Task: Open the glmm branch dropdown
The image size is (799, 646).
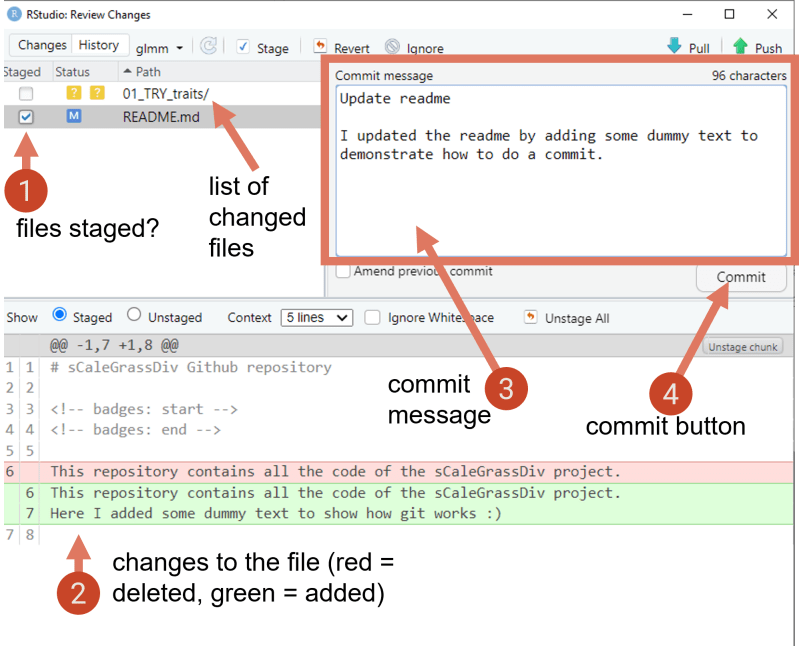Action: pos(159,48)
